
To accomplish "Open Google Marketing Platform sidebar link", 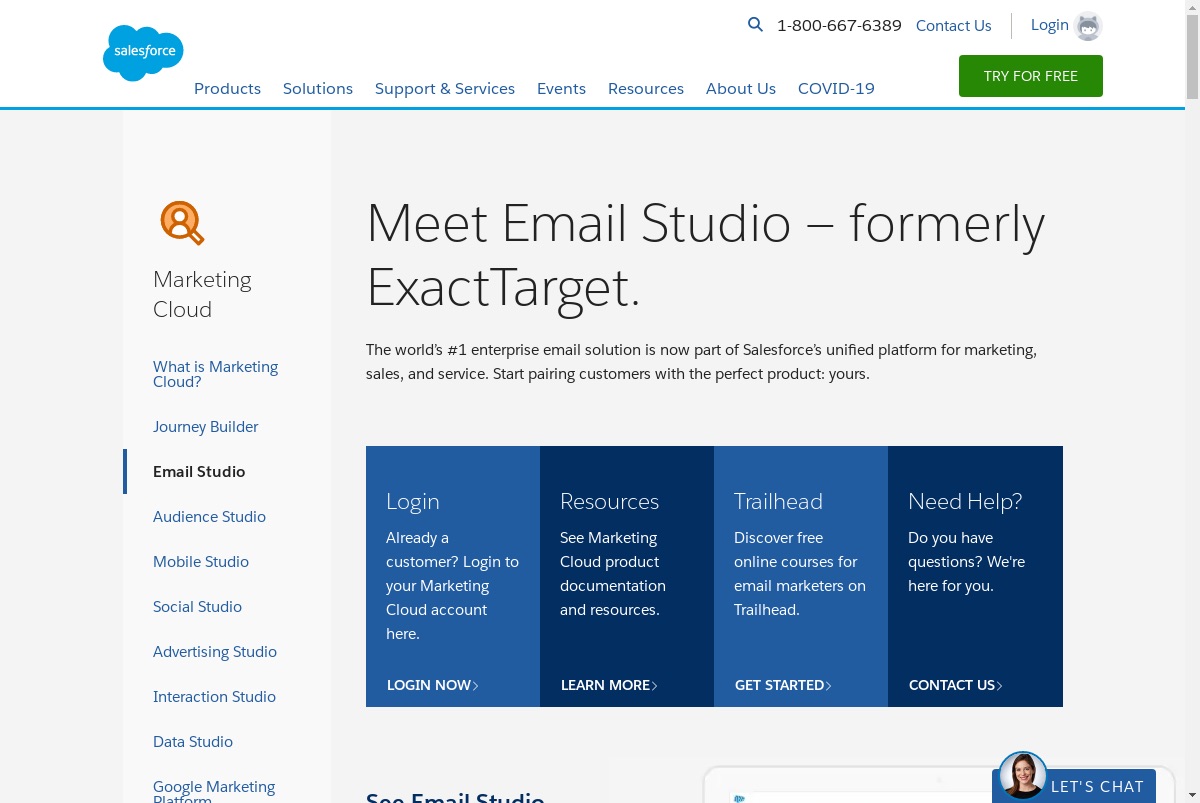I will pos(214,791).
